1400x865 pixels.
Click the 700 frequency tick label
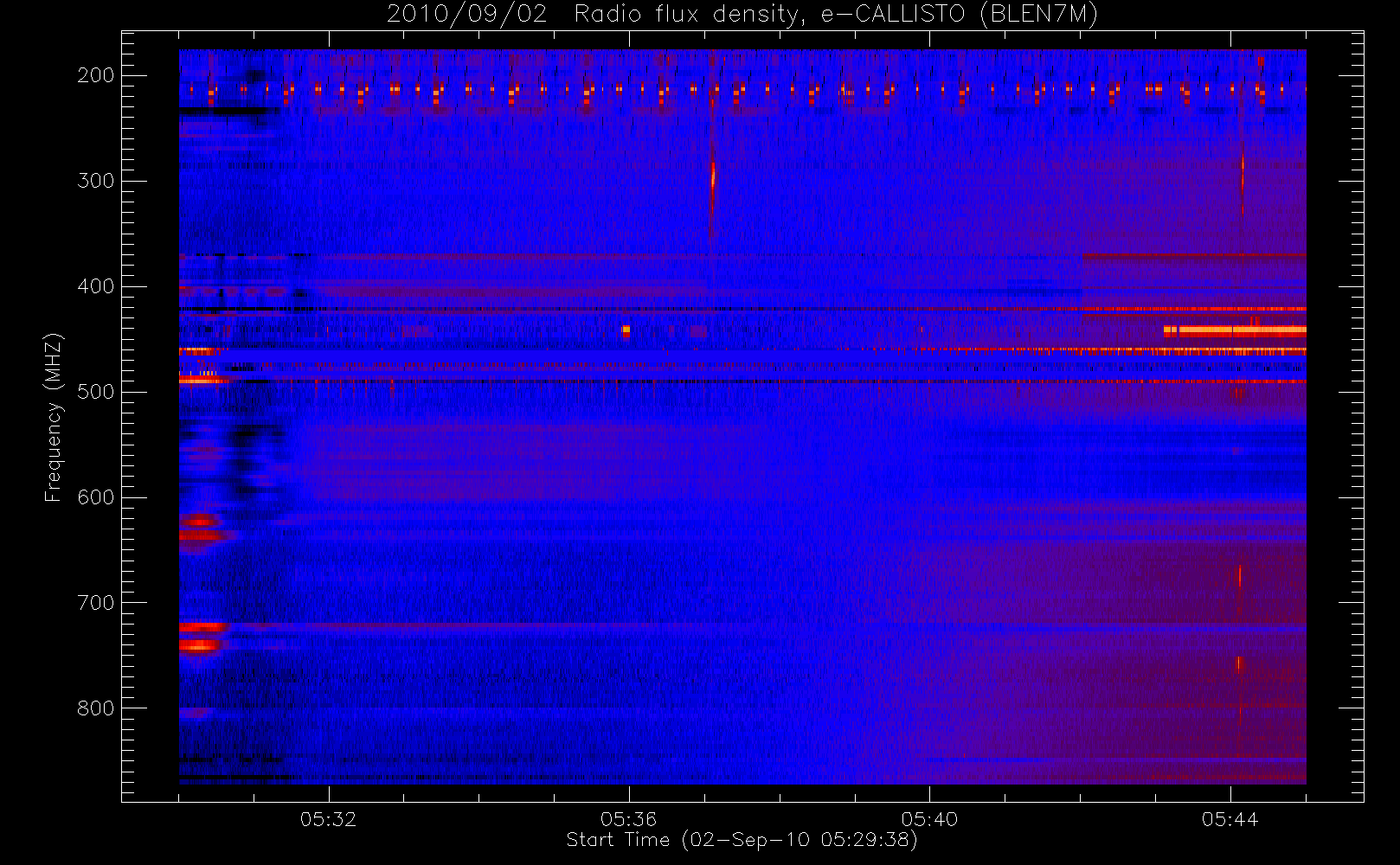click(x=95, y=603)
